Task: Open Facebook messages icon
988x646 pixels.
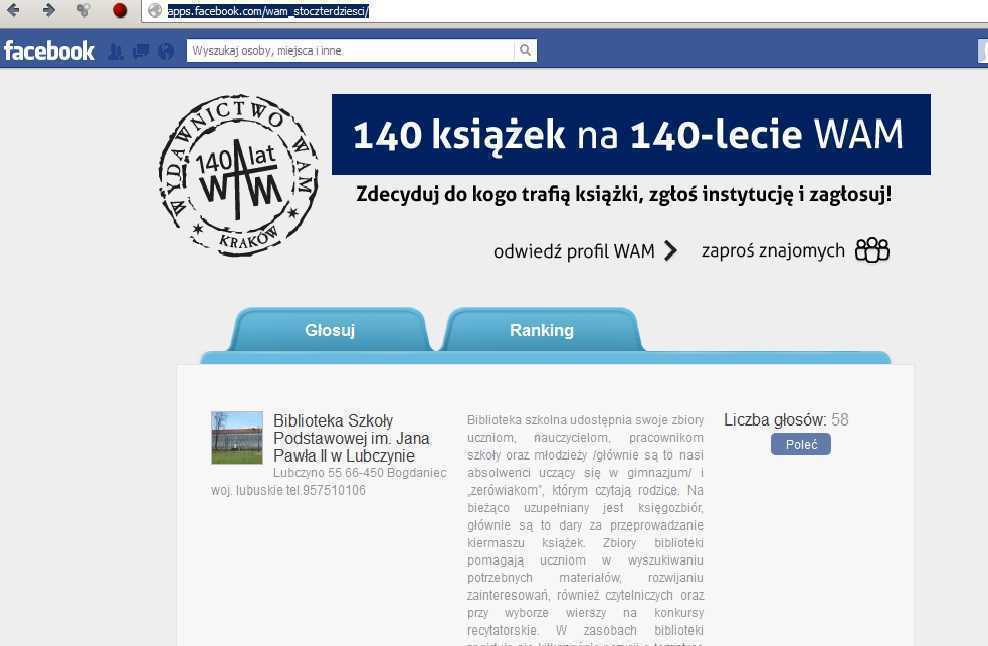Action: point(141,51)
